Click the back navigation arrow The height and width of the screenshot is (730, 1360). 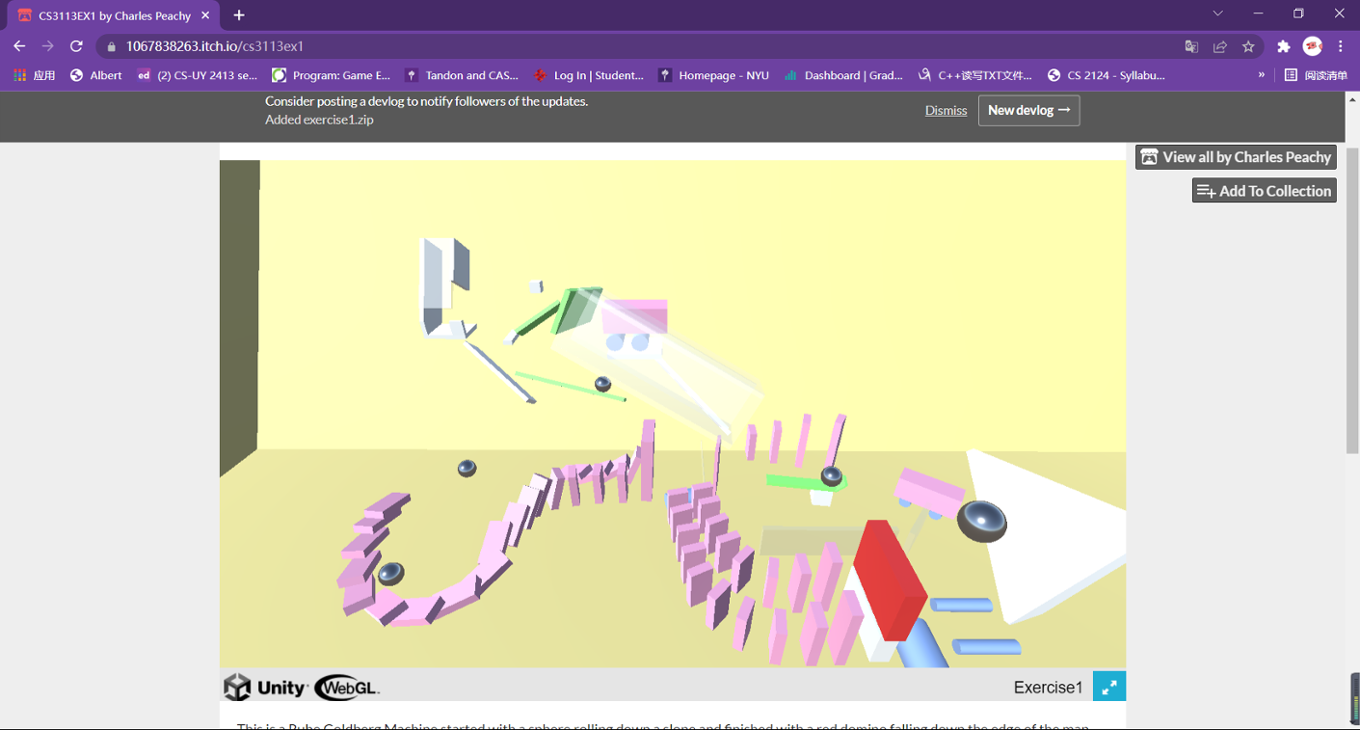19,46
